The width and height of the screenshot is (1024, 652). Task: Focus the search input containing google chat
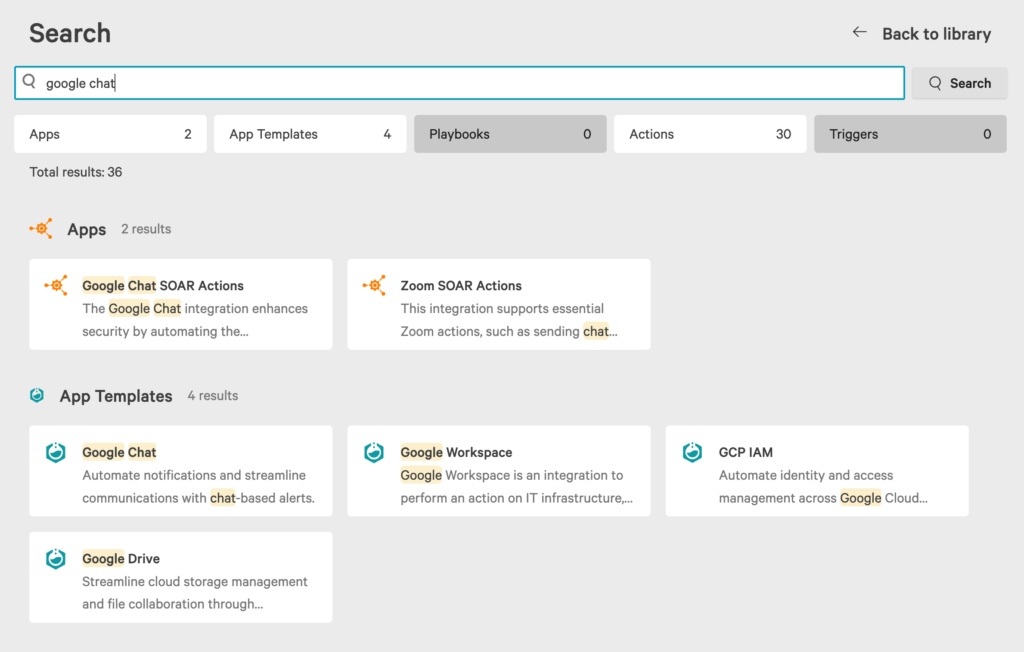tap(460, 83)
